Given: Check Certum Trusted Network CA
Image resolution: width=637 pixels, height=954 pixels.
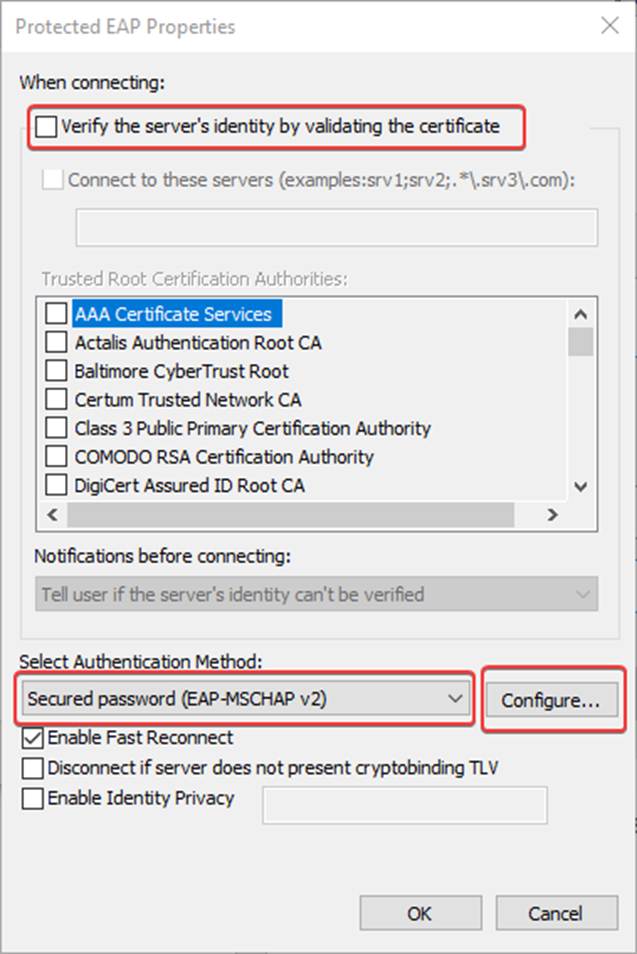Looking at the screenshot, I should [x=57, y=400].
